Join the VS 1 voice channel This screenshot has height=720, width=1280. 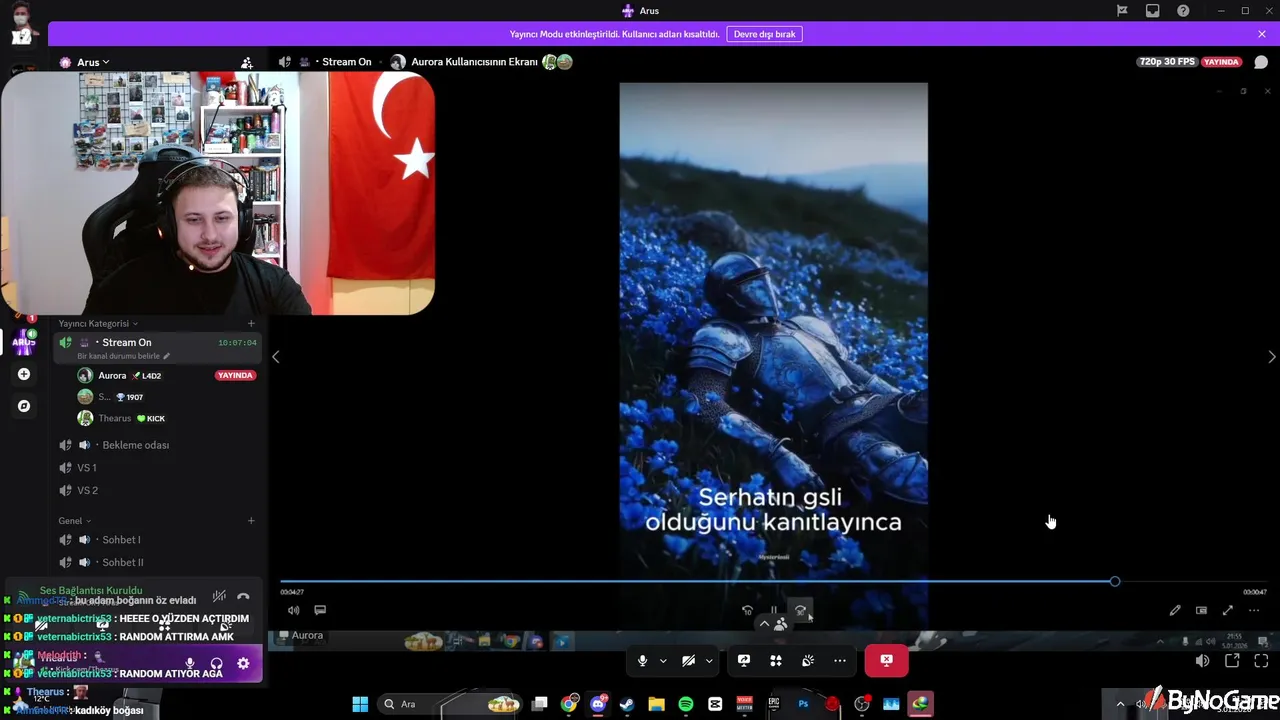tap(158, 468)
